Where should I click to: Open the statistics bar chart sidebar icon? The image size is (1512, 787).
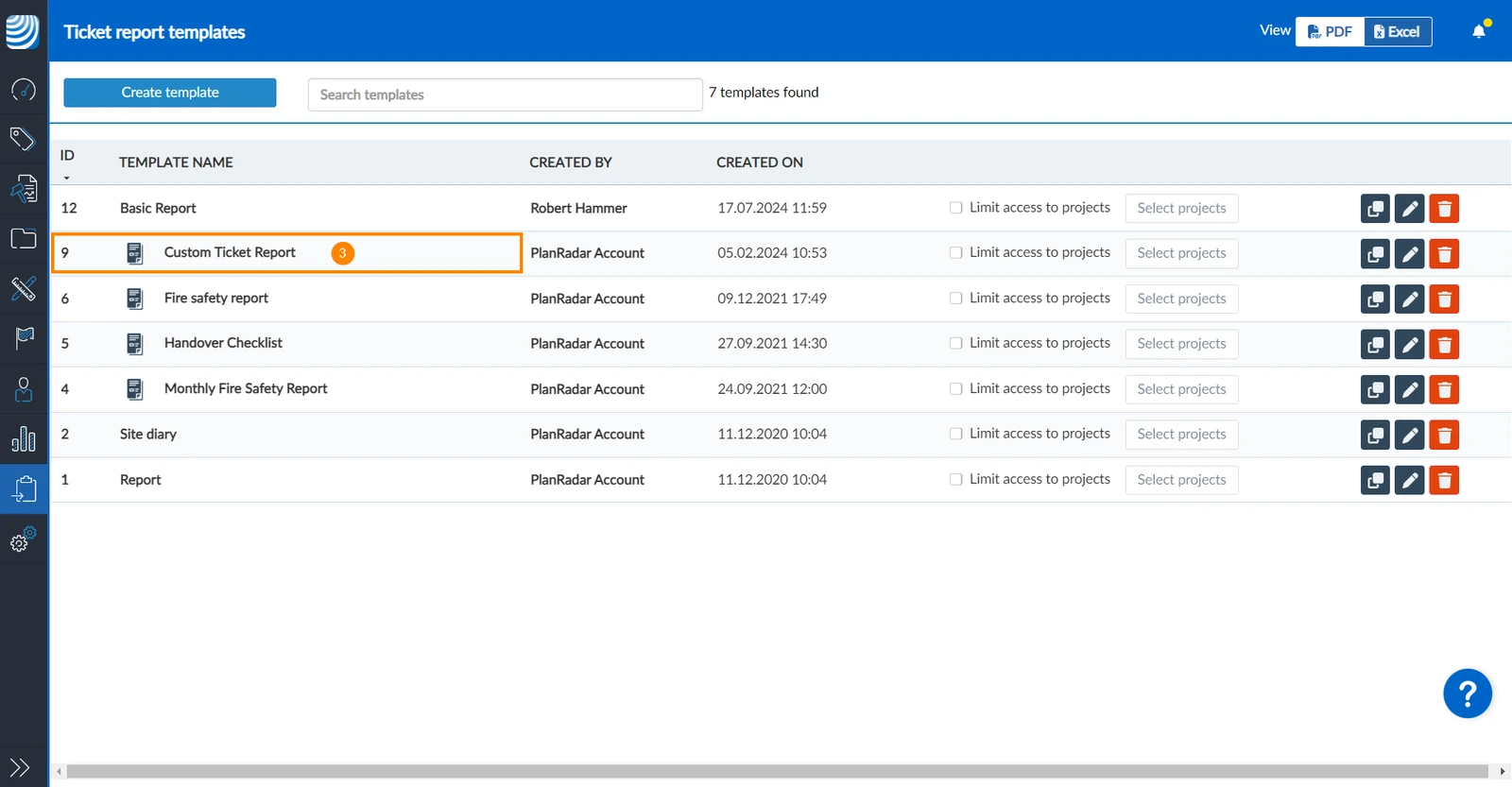24,439
